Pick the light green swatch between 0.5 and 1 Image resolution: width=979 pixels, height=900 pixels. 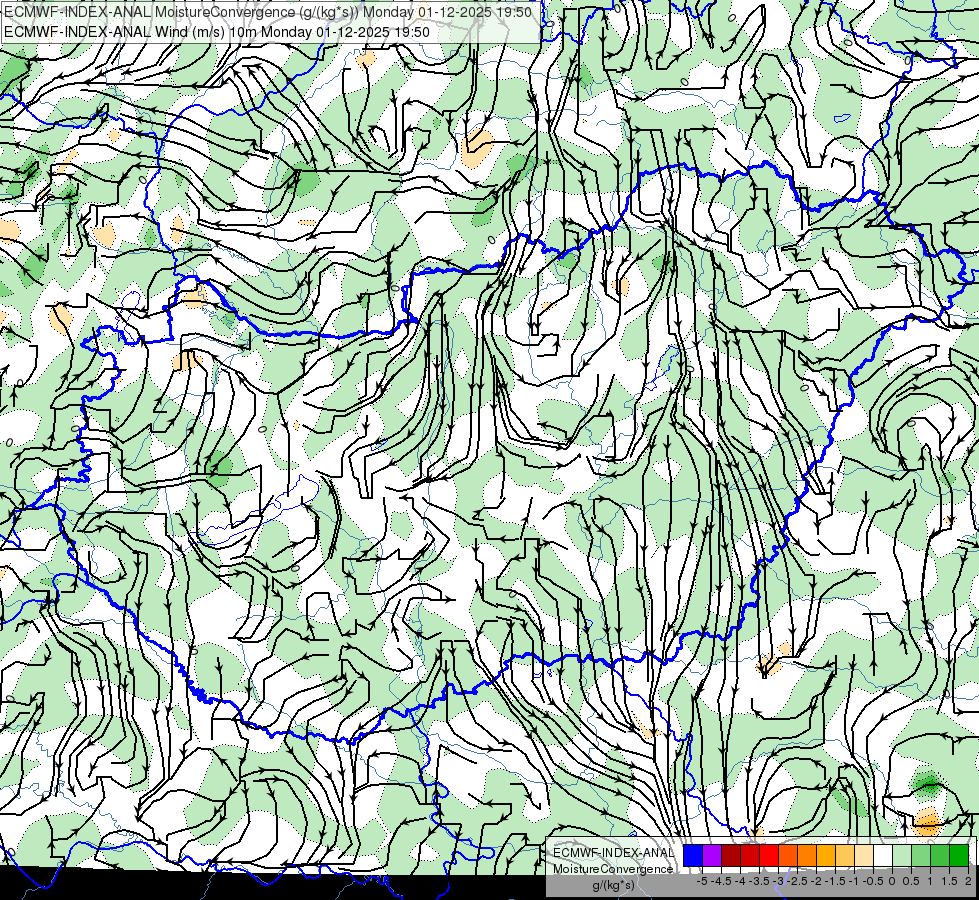(x=921, y=856)
